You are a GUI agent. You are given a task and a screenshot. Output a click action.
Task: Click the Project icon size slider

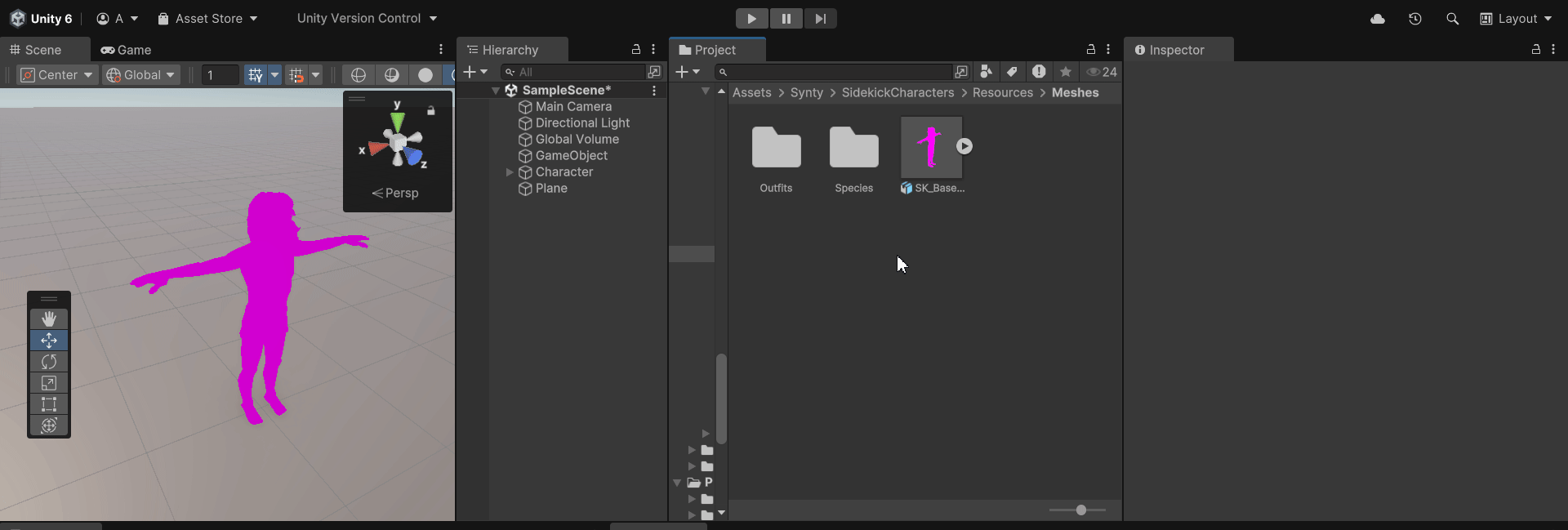[x=1080, y=510]
